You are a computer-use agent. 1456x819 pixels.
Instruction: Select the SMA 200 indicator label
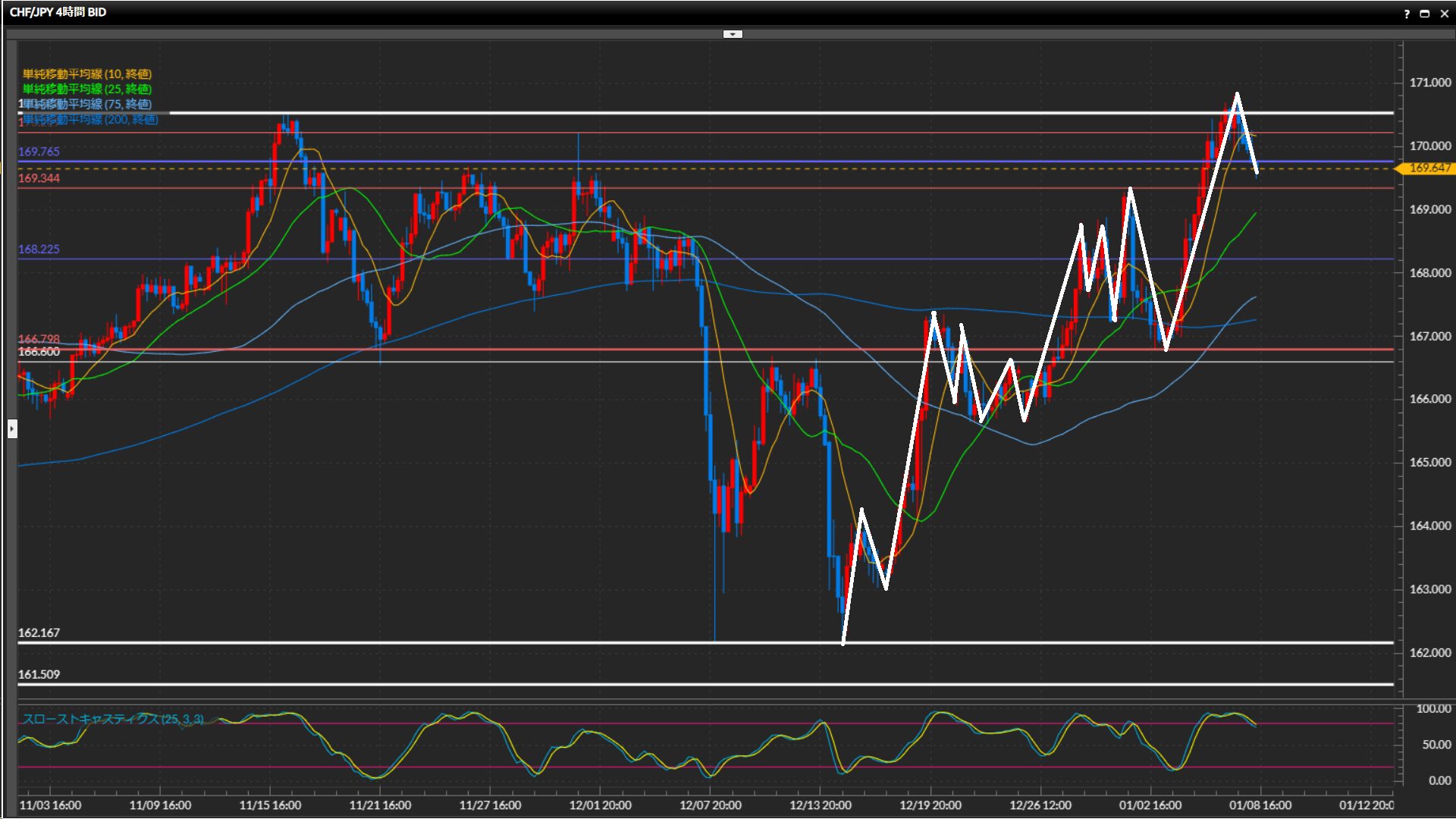click(x=91, y=120)
